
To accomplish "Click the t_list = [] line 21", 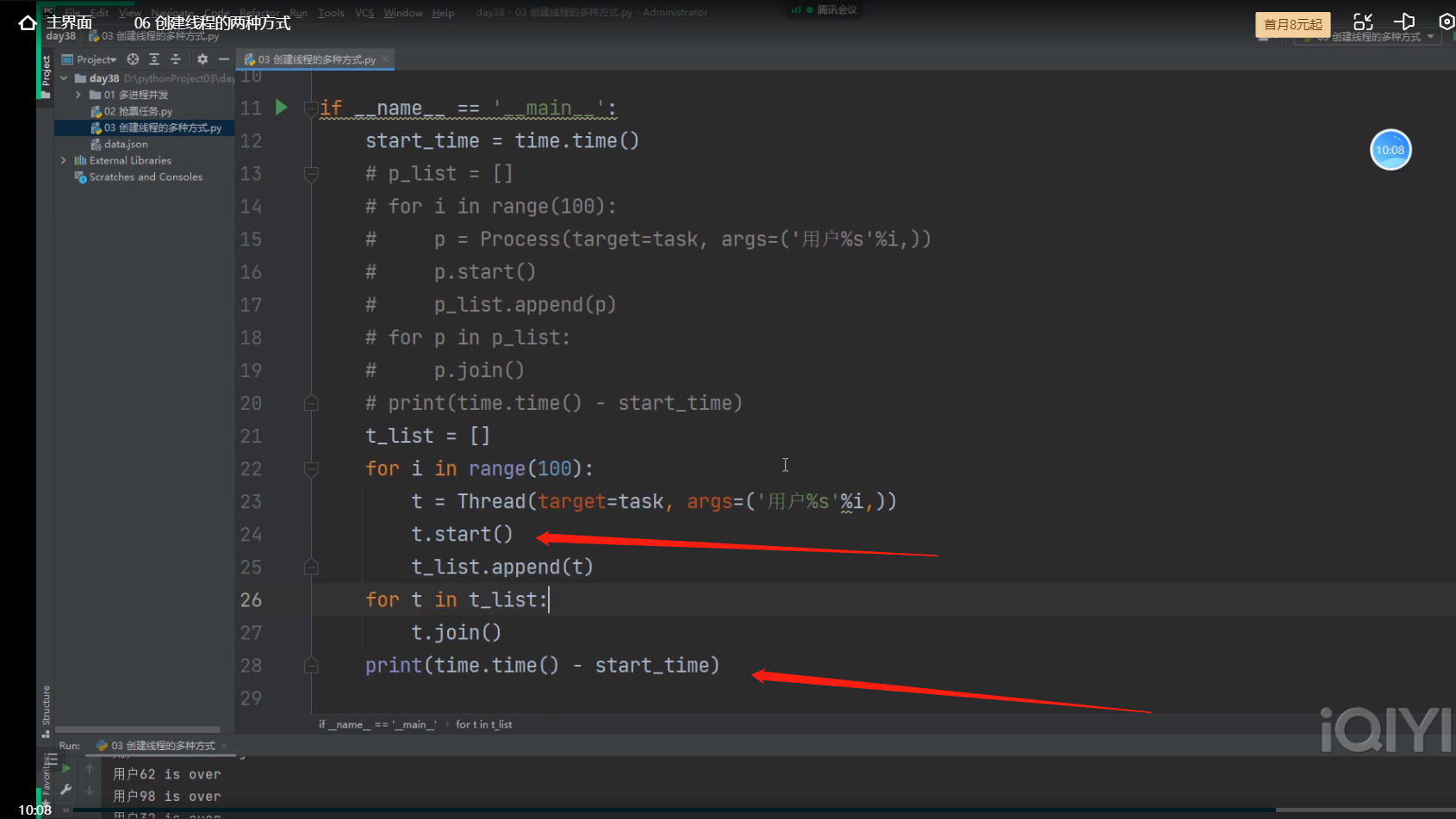I will coord(427,436).
